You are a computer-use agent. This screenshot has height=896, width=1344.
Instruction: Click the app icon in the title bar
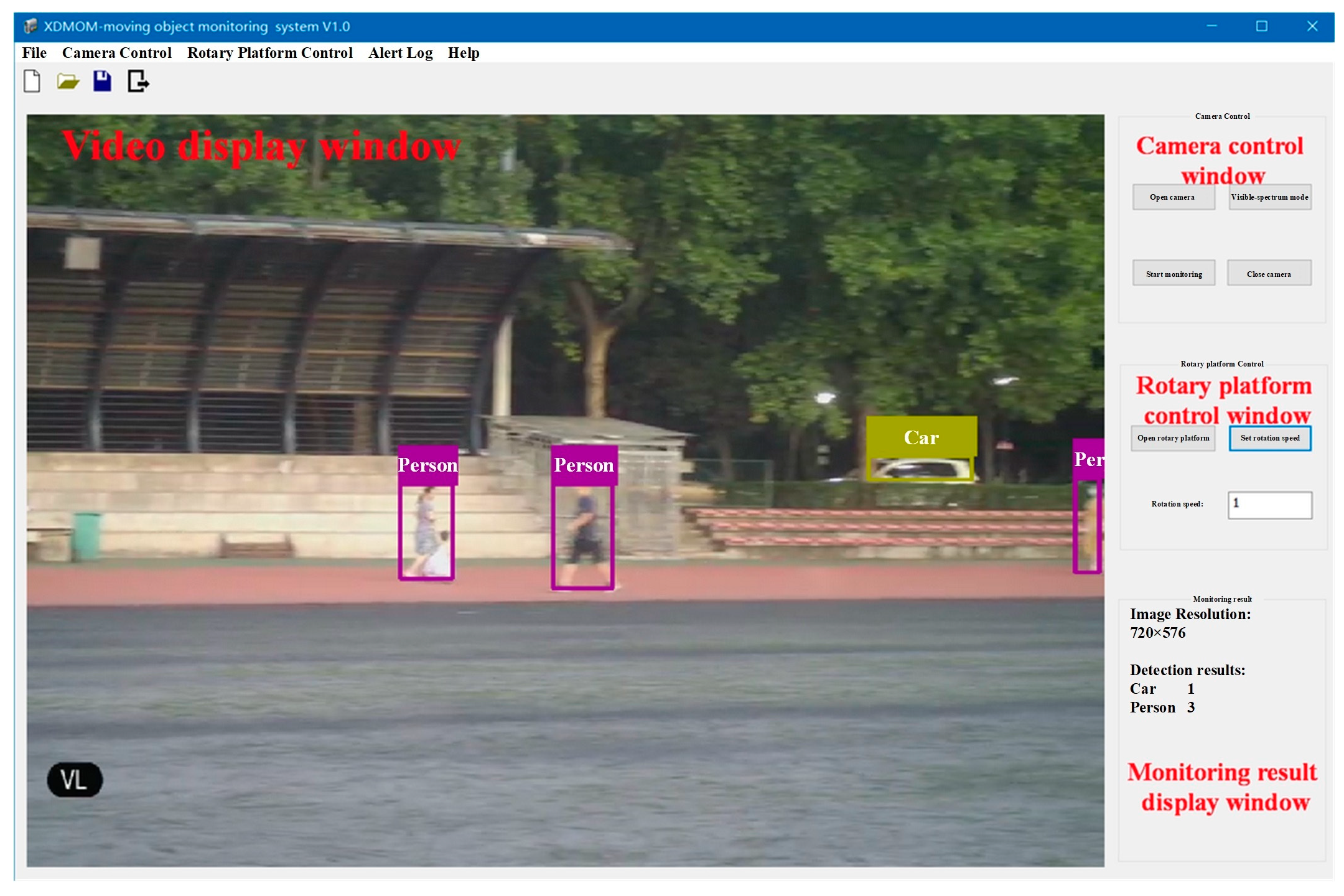click(30, 27)
